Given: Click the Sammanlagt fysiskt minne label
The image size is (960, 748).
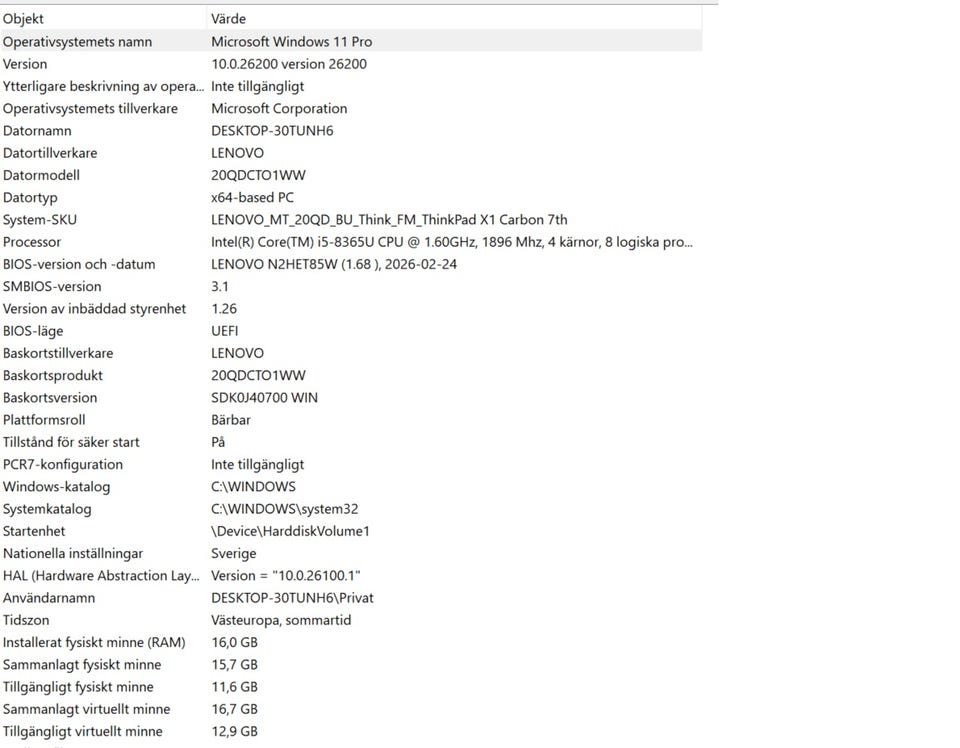Looking at the screenshot, I should coord(81,665).
